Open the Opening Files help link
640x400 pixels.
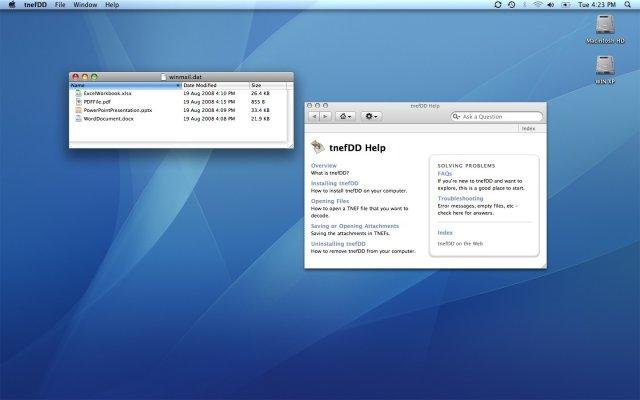click(330, 201)
